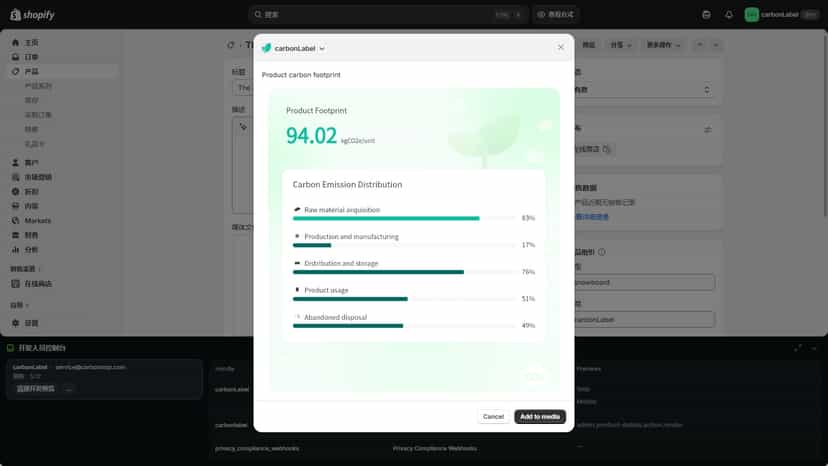Click the Raw material acquisition icon

[x=297, y=209]
